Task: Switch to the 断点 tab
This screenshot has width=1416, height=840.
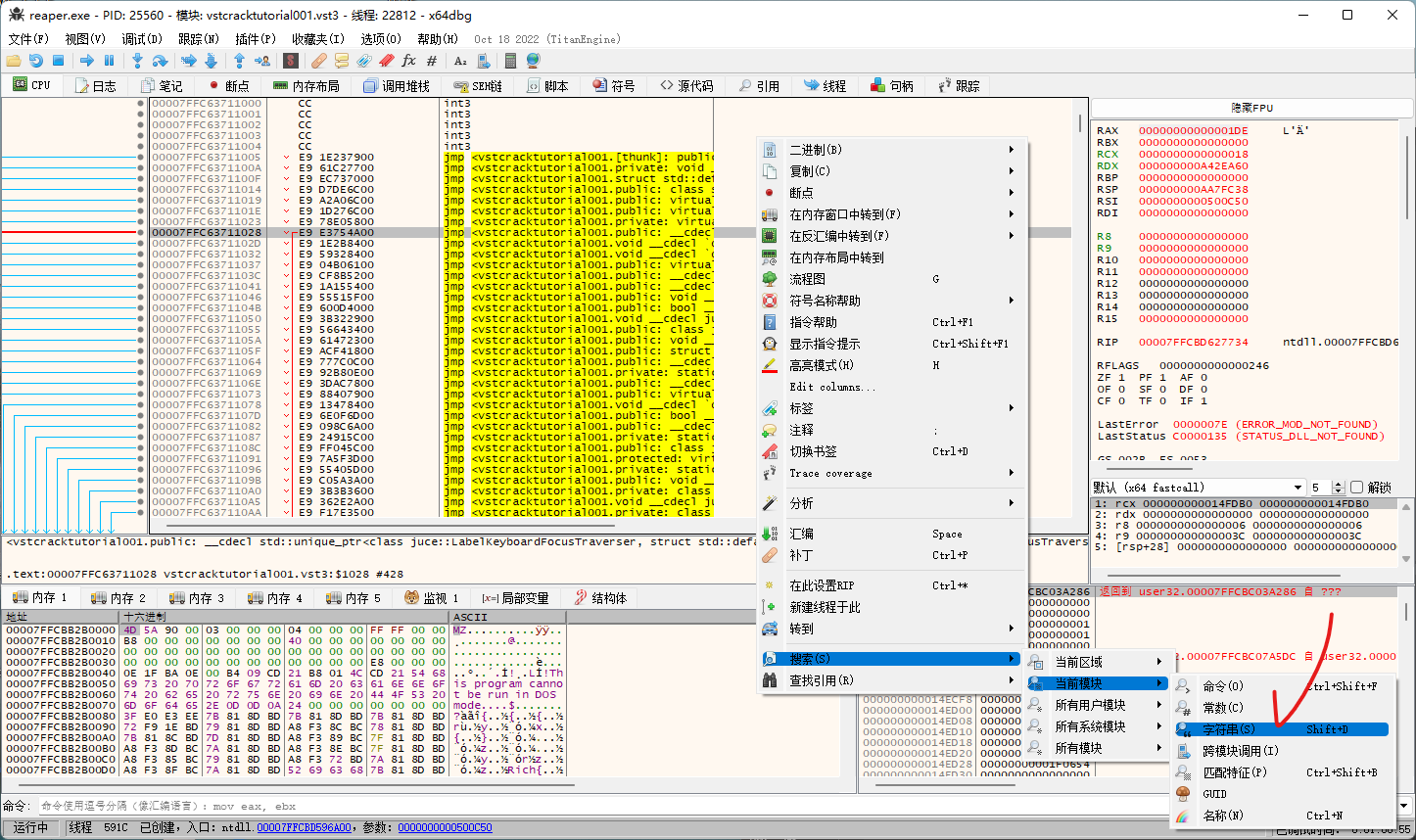Action: (x=227, y=86)
